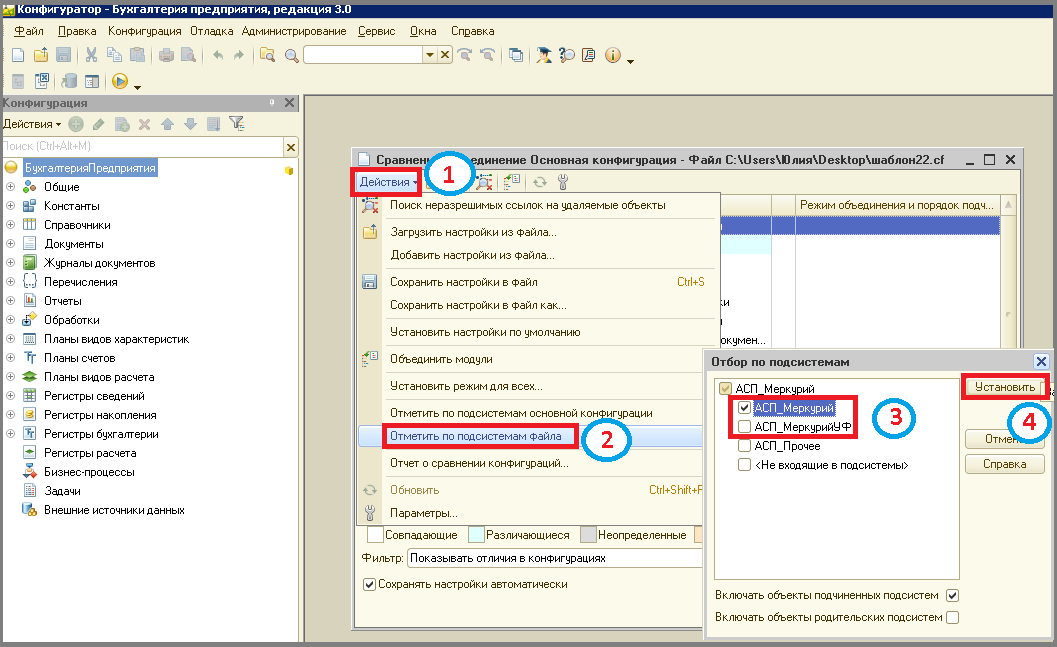This screenshot has width=1057, height=647.
Task: Click the Update database configuration icon
Action: point(68,82)
